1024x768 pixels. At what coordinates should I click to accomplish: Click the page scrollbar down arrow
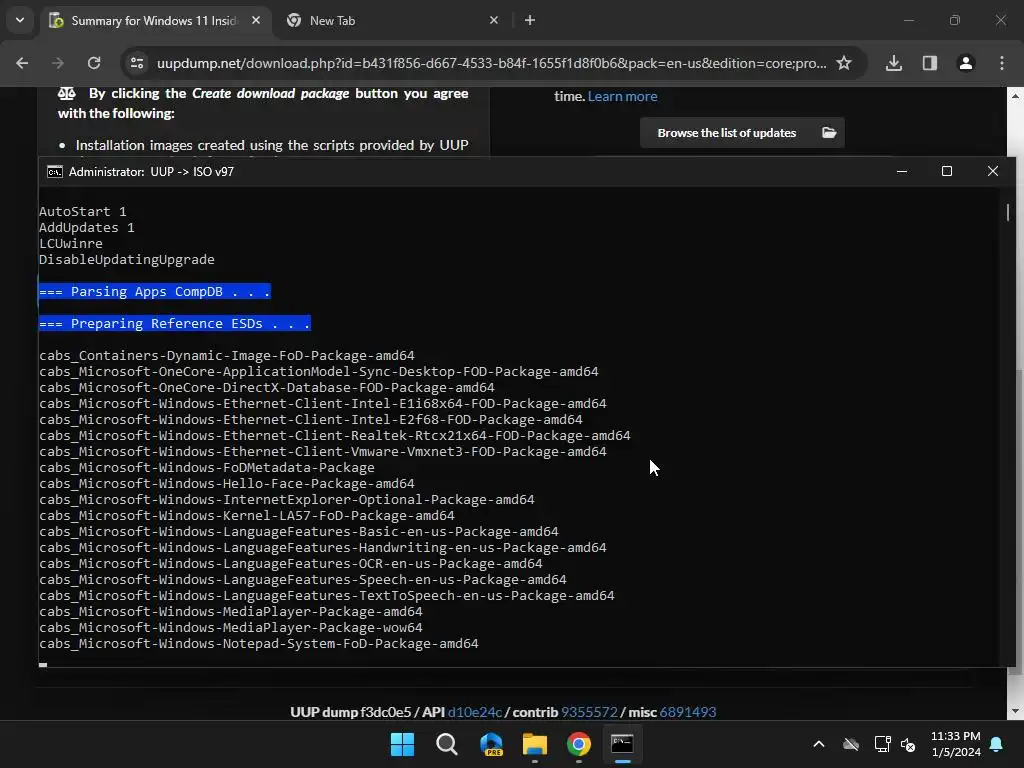1015,711
